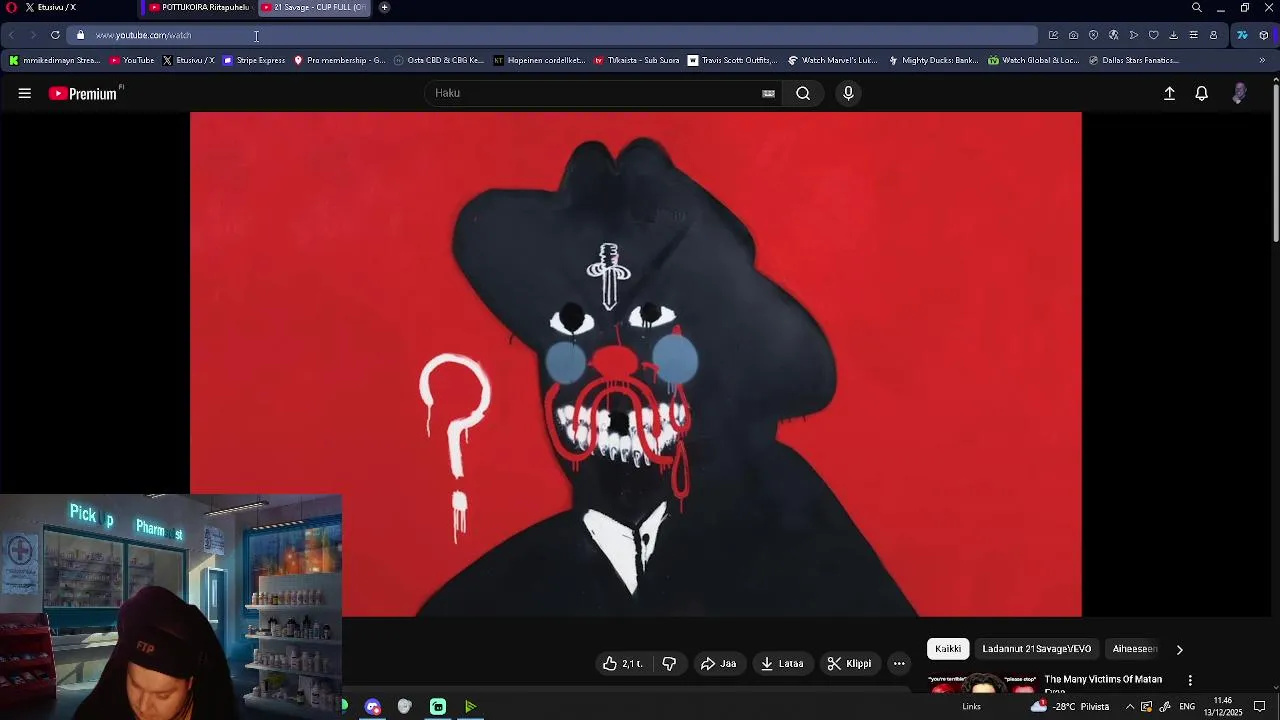Share the video via Jaa button

(718, 664)
